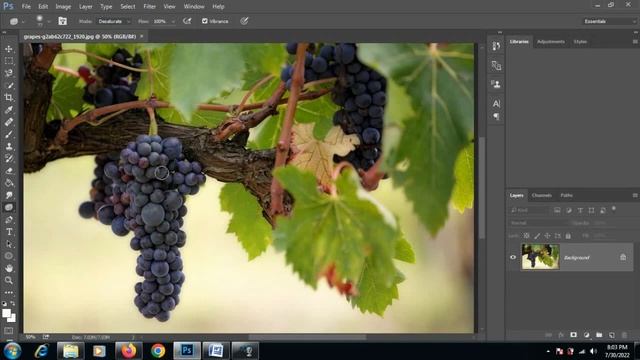The image size is (640, 360).
Task: Select the Healing Brush tool
Action: 9,122
